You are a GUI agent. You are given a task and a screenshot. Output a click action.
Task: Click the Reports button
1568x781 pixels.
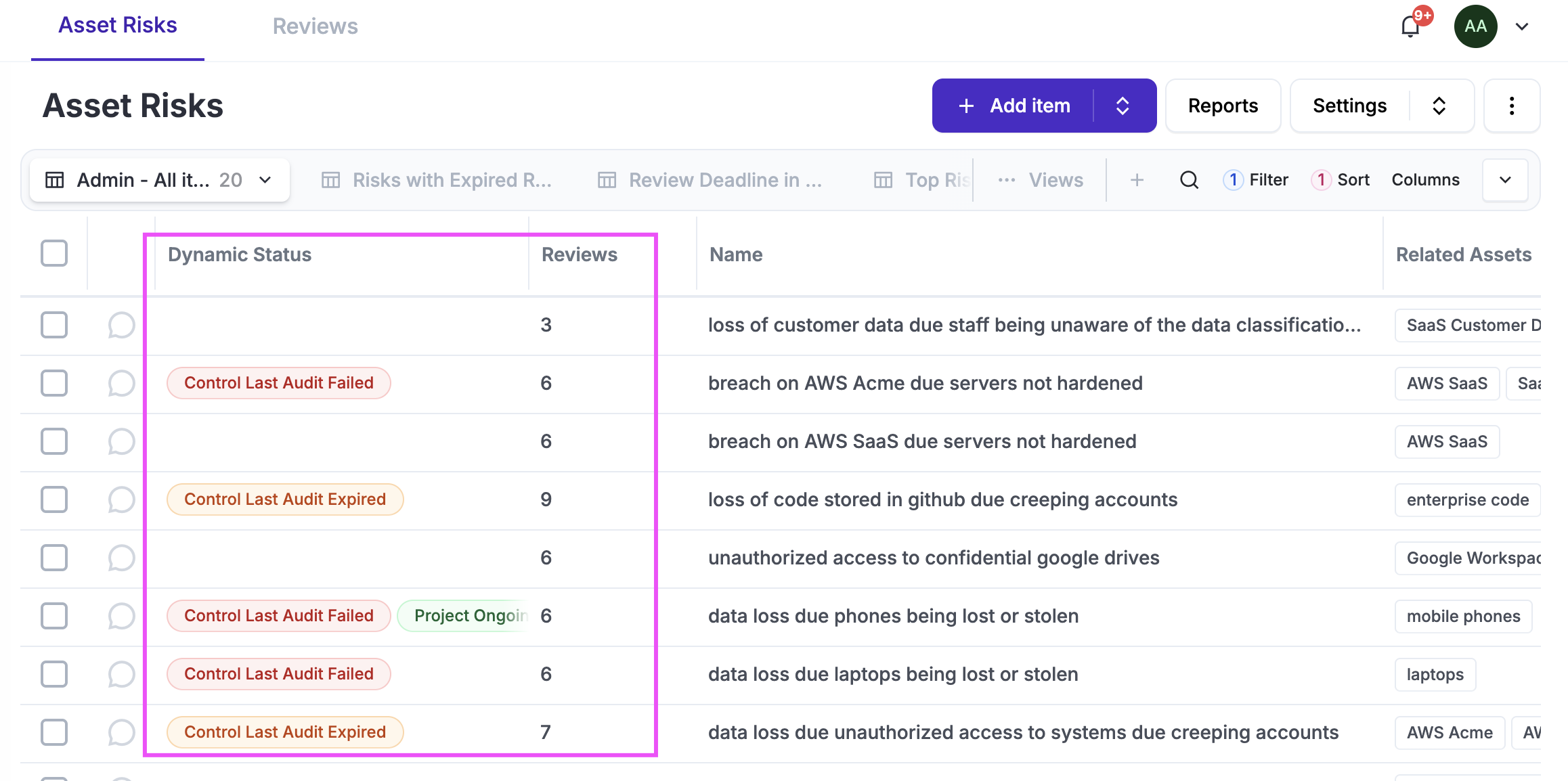[1223, 106]
